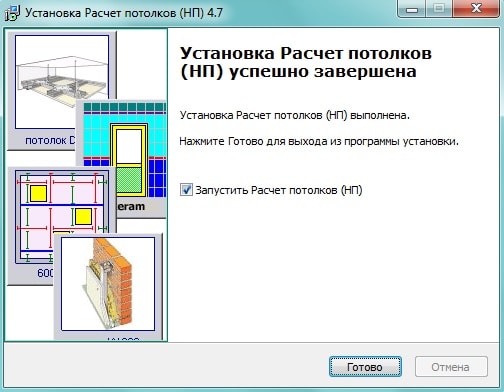Image resolution: width=504 pixels, height=392 pixels.
Task: Close the installer window with X
Action: coord(476,8)
